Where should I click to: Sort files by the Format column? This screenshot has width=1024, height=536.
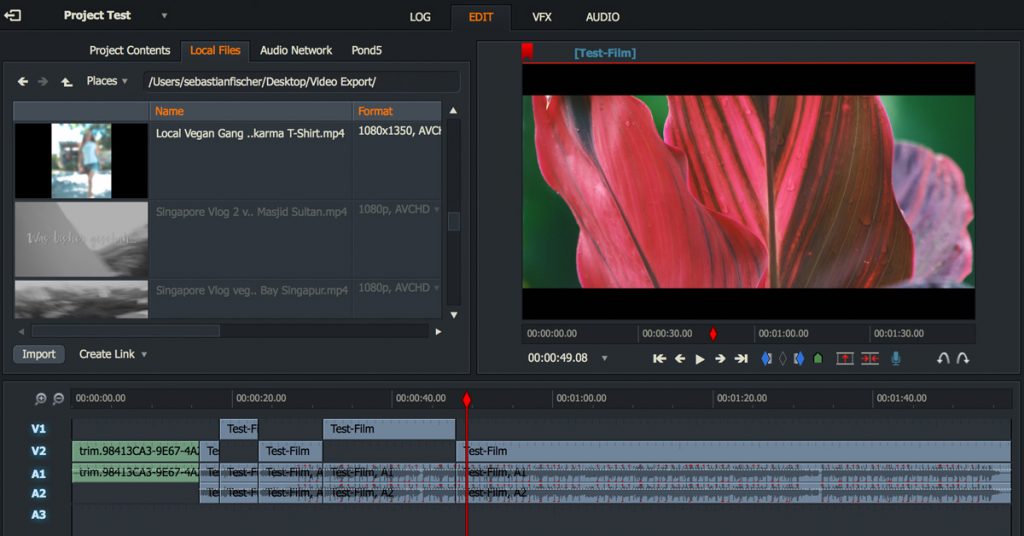(x=397, y=111)
